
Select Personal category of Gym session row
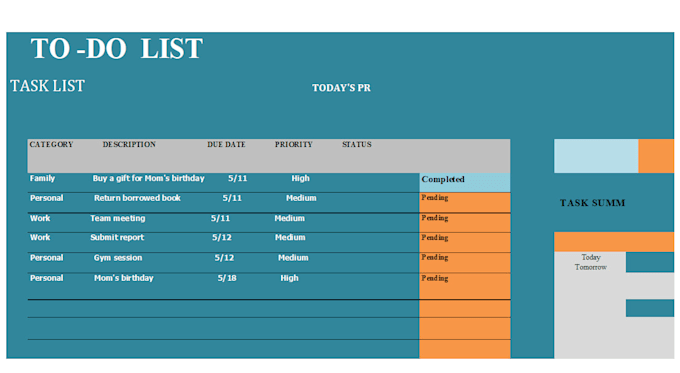point(46,258)
